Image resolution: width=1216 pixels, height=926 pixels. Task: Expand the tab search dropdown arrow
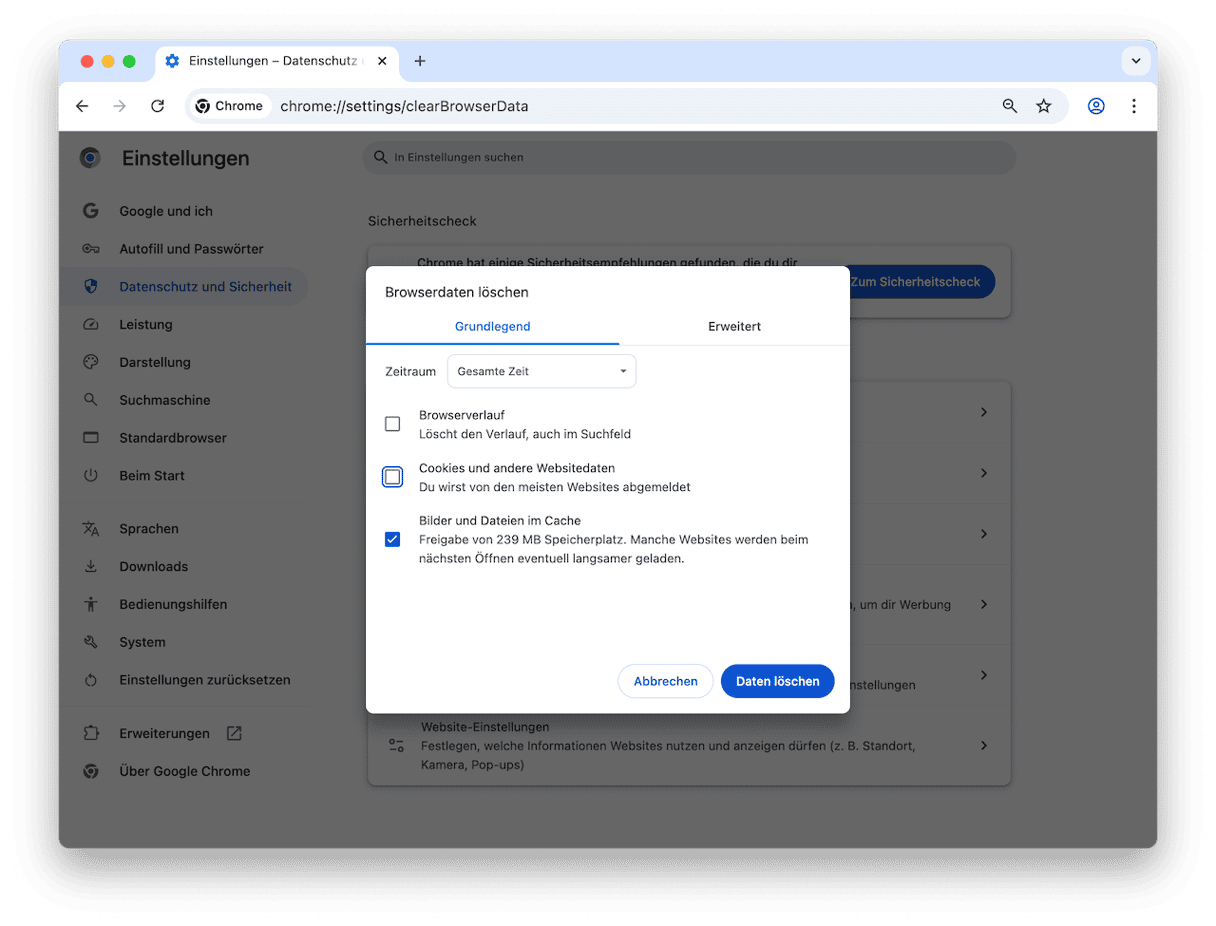(x=1136, y=61)
